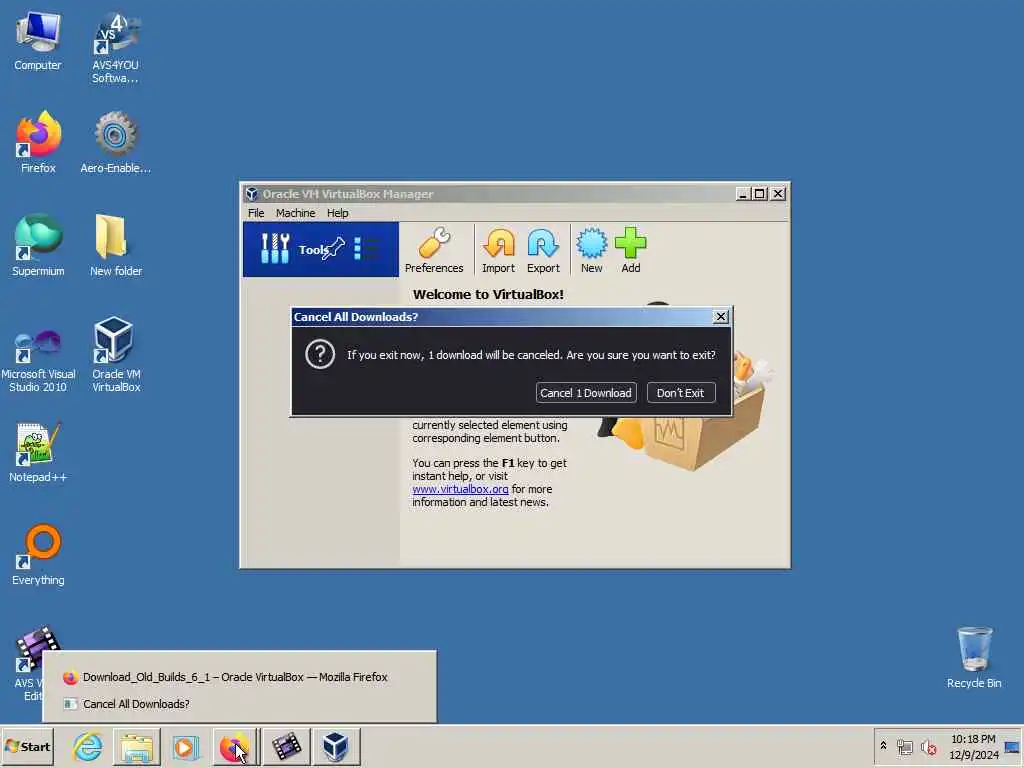
Task: Select the Recycle Bin icon
Action: [974, 658]
